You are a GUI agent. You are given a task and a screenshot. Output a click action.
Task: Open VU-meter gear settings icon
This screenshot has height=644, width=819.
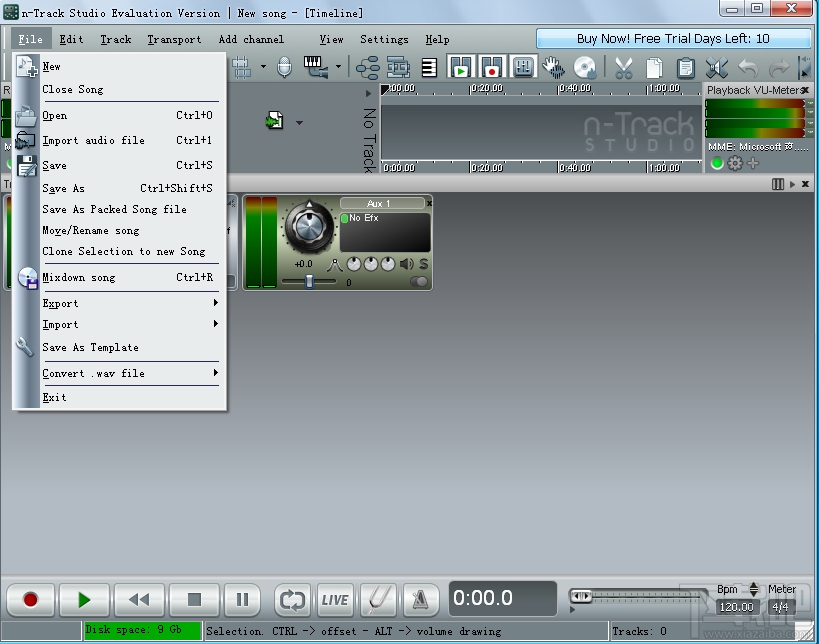735,163
